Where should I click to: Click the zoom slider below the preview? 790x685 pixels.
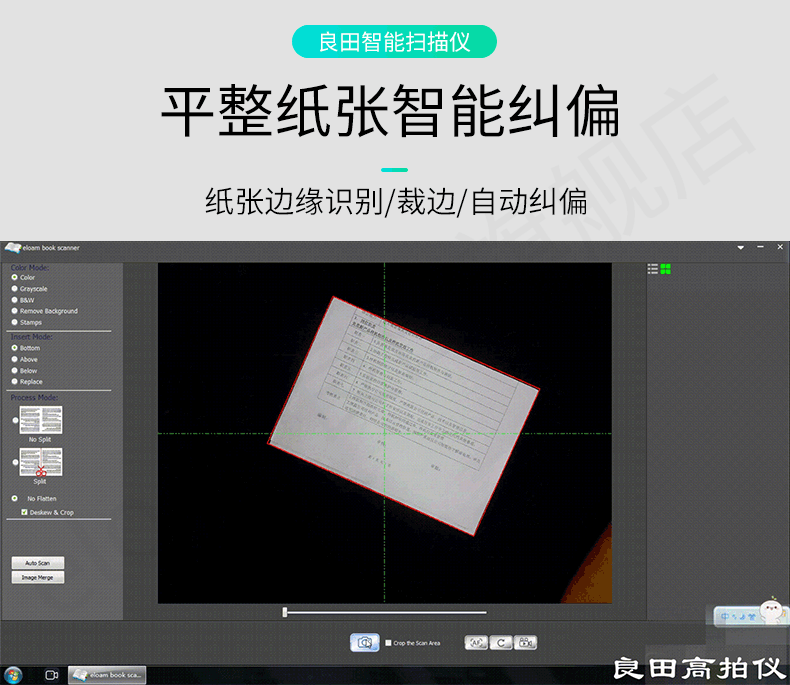[x=385, y=612]
